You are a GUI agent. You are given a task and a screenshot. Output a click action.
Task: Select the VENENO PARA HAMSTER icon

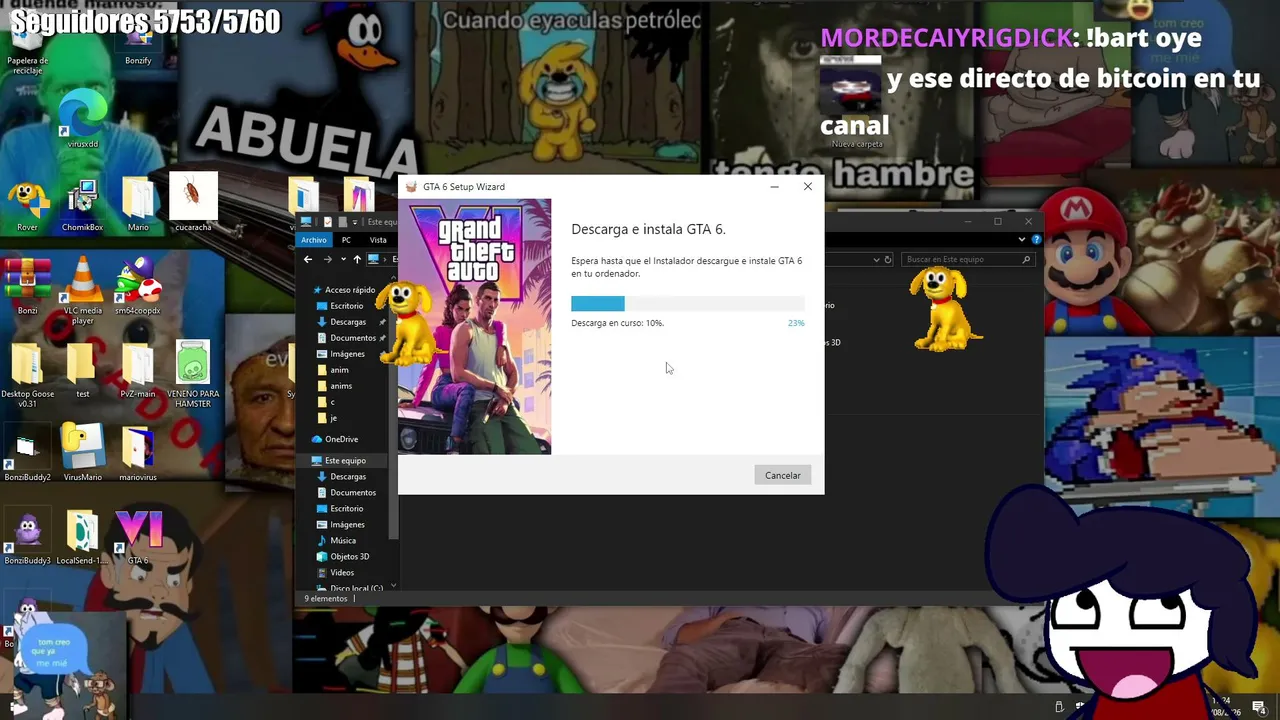click(193, 374)
